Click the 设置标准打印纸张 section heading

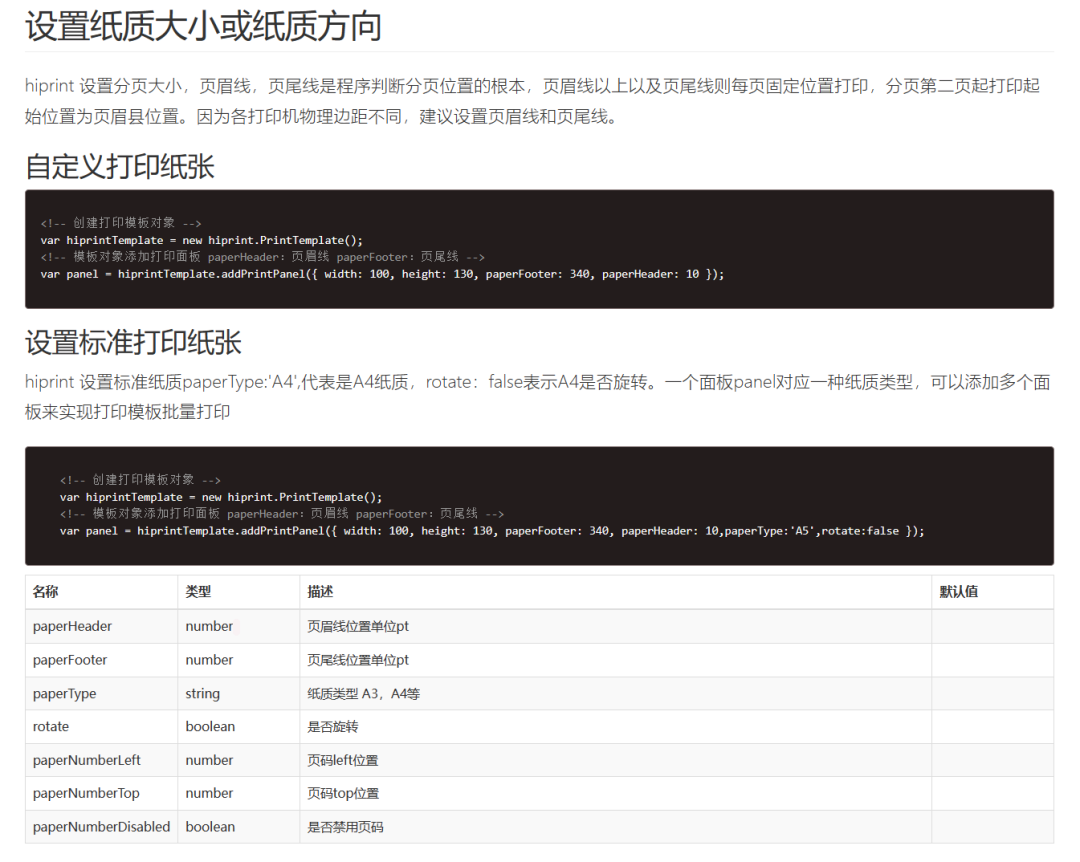click(133, 342)
